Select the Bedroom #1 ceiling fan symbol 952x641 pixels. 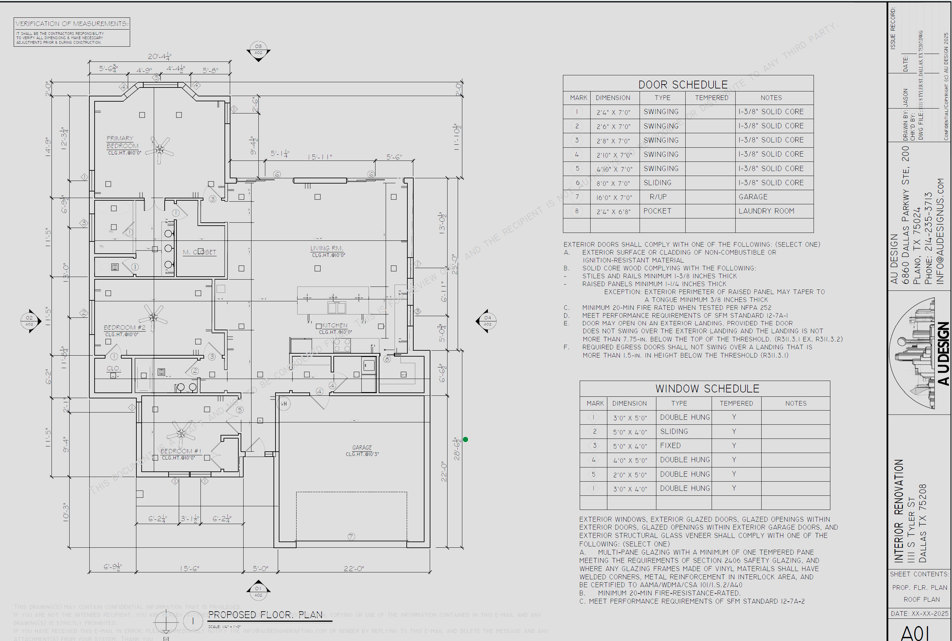(x=181, y=433)
